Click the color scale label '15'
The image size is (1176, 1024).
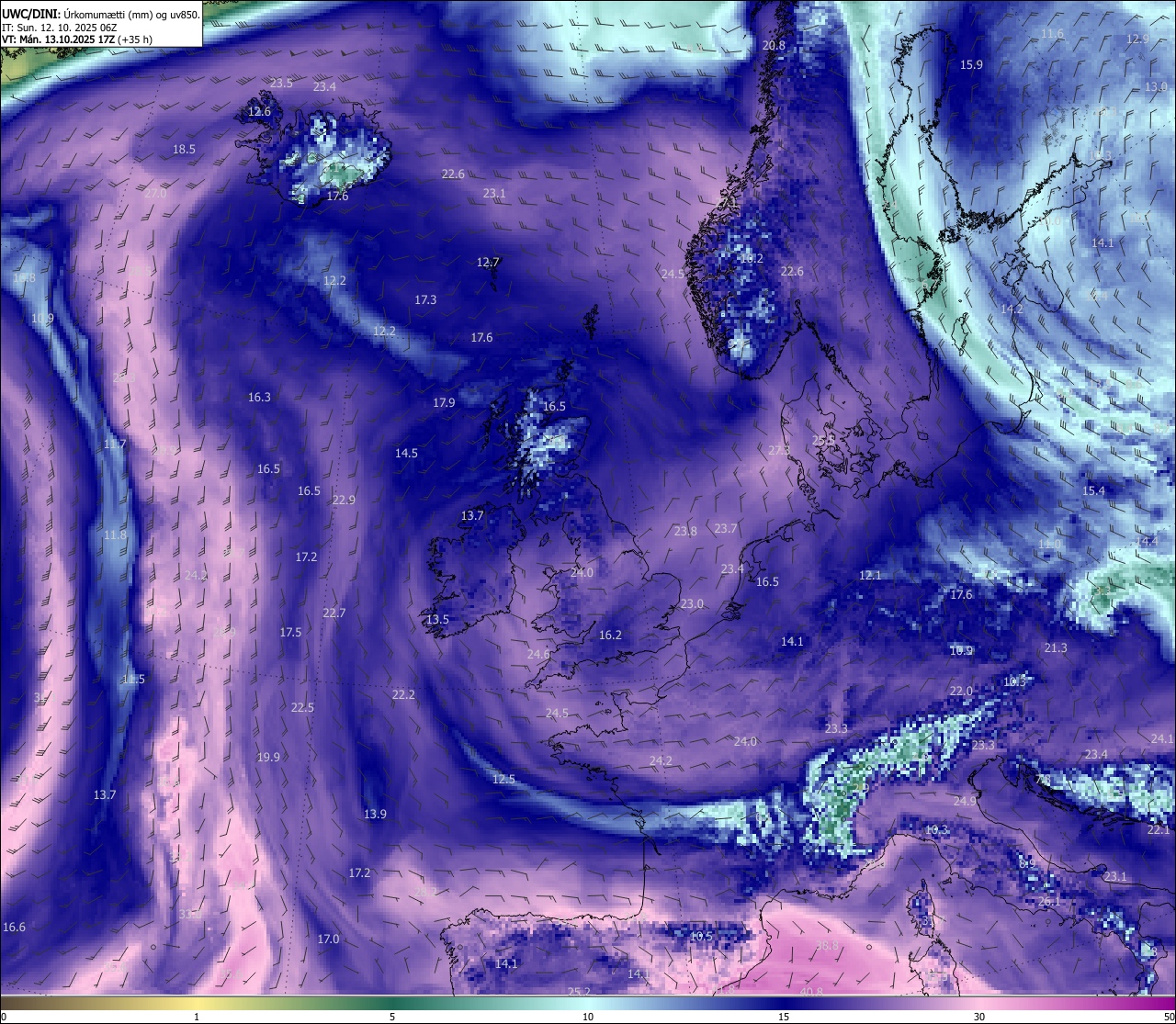point(784,1017)
